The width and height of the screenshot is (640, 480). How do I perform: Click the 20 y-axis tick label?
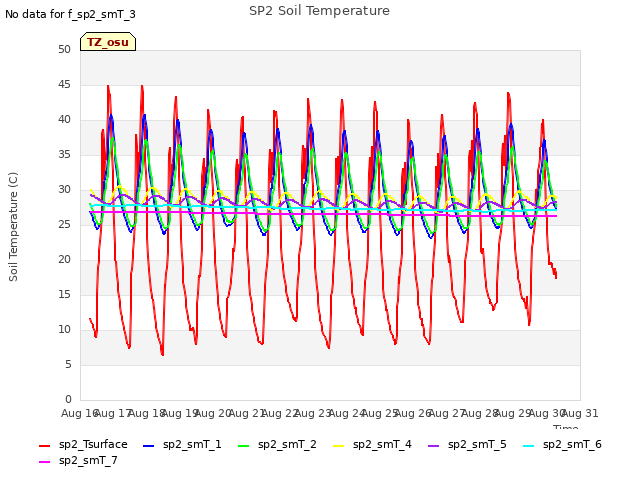[x=64, y=259]
